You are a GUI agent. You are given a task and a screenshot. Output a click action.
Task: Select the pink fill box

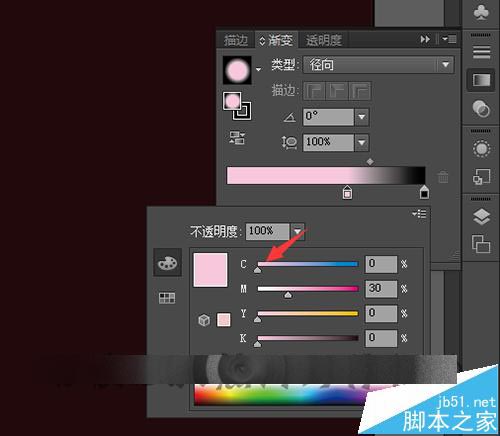click(232, 101)
